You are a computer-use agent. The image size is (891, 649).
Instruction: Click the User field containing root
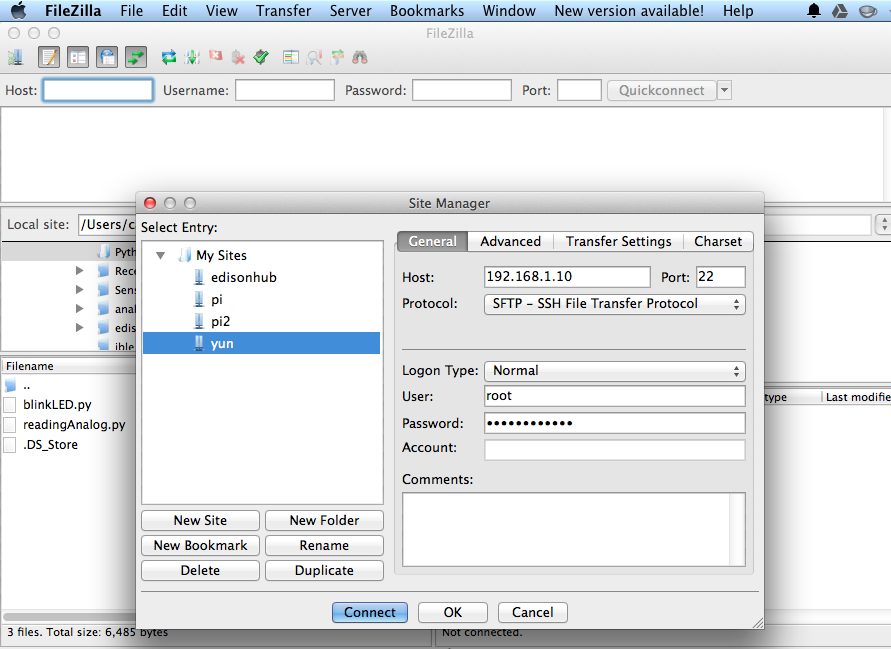(614, 396)
